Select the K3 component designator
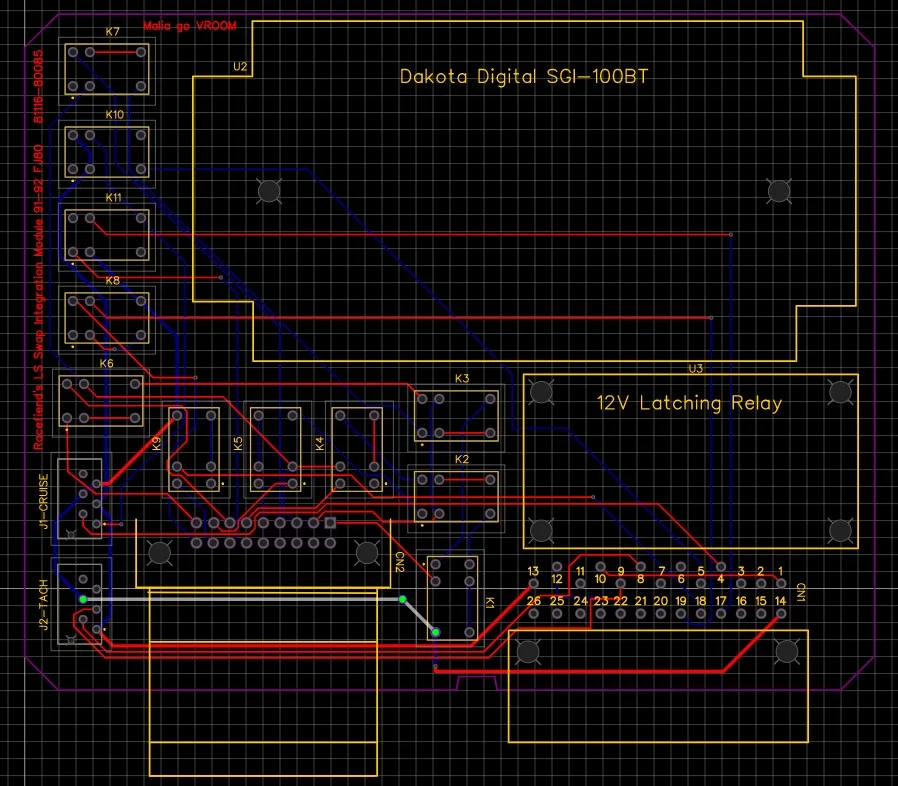The width and height of the screenshot is (898, 786). (462, 378)
